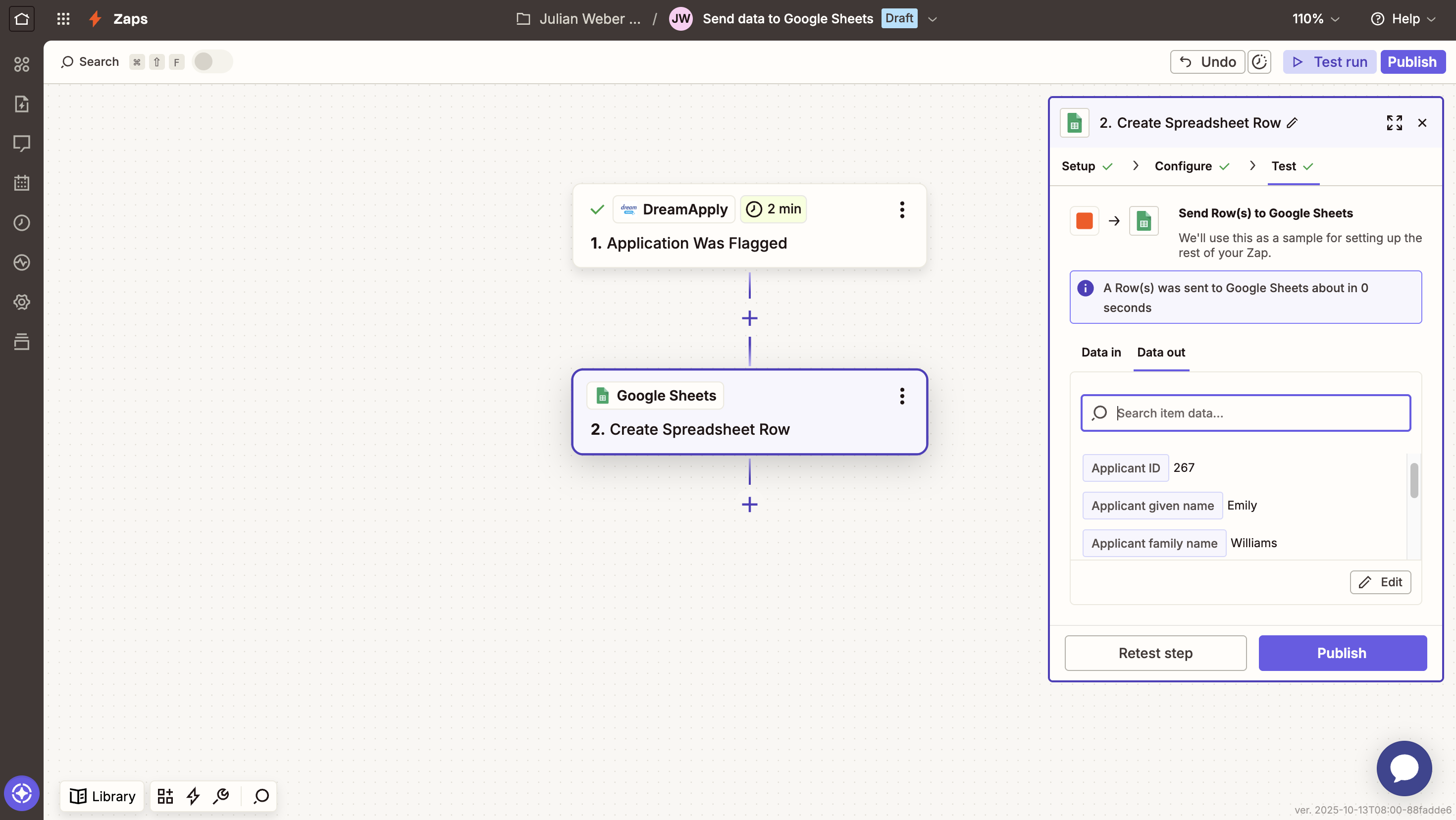
Task: Click the data out list scrollbar
Action: [1413, 481]
